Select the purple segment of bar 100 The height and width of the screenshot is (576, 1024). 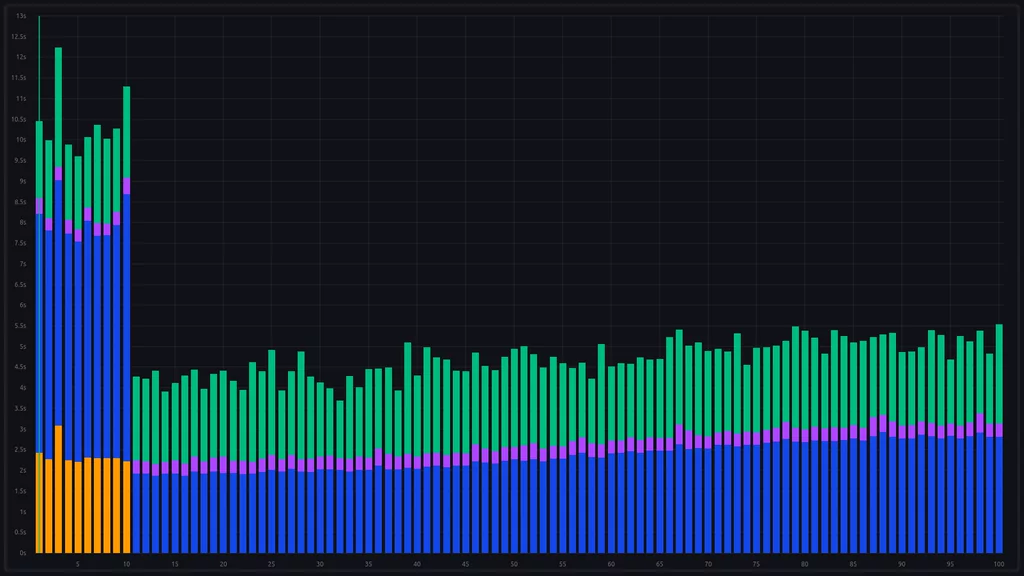coord(999,430)
